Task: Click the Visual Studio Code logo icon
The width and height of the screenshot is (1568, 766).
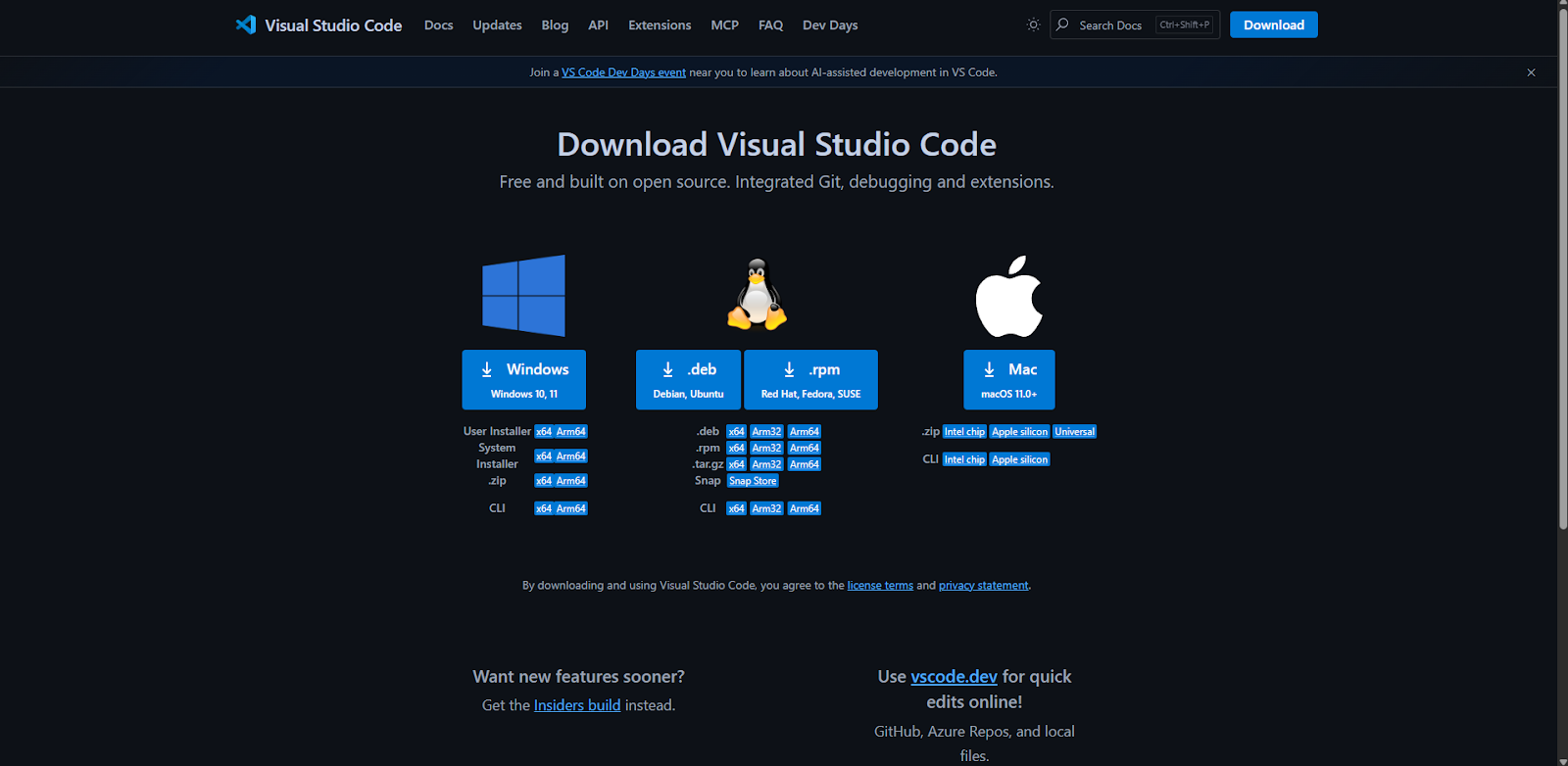Action: click(246, 24)
